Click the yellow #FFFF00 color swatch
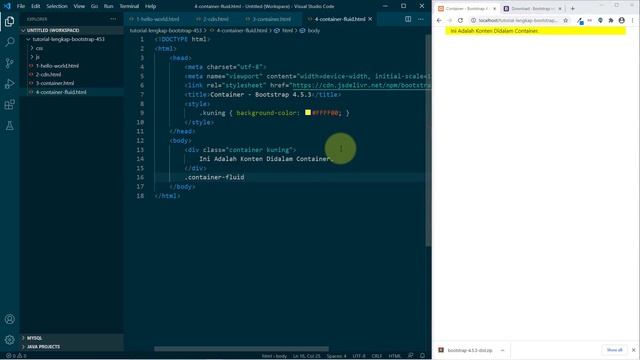This screenshot has width=640, height=360. pos(308,113)
